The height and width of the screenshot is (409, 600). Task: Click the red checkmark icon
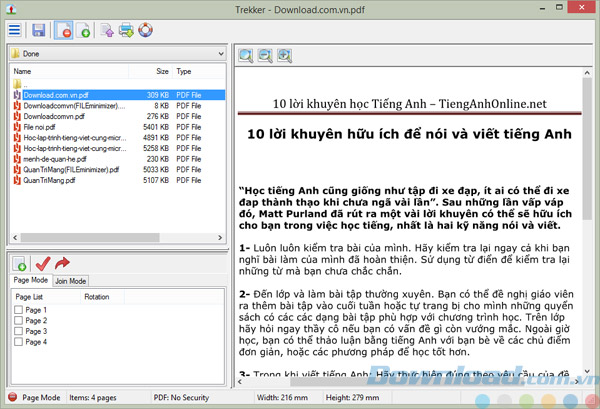click(x=42, y=264)
